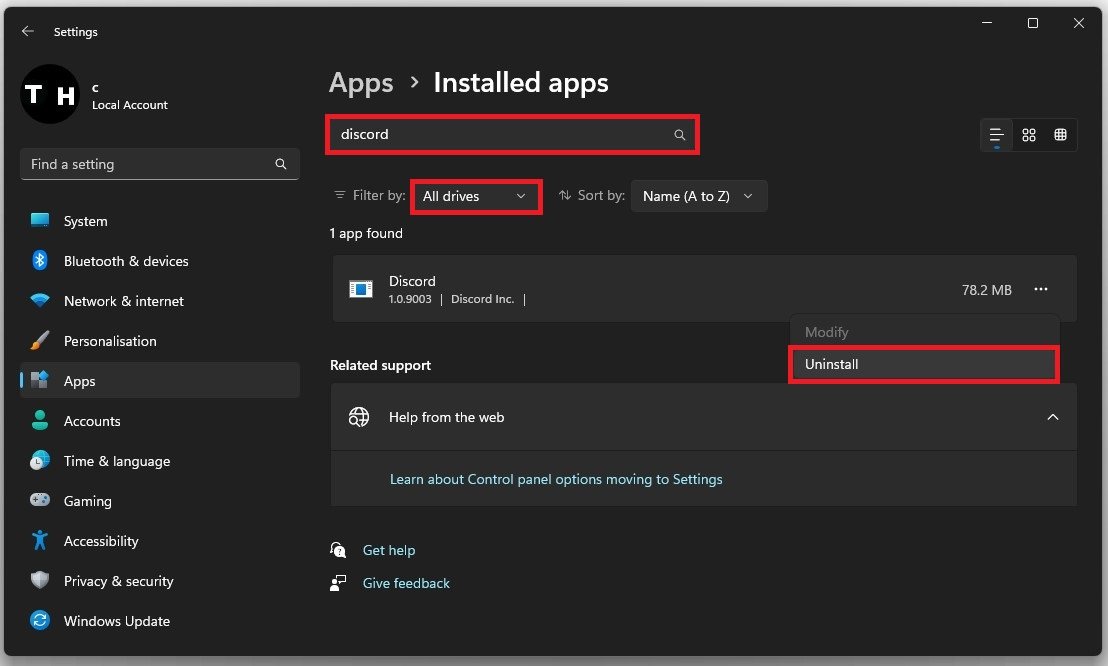Switch to the table view icon
Screen dimensions: 1108x666
coord(1060,135)
